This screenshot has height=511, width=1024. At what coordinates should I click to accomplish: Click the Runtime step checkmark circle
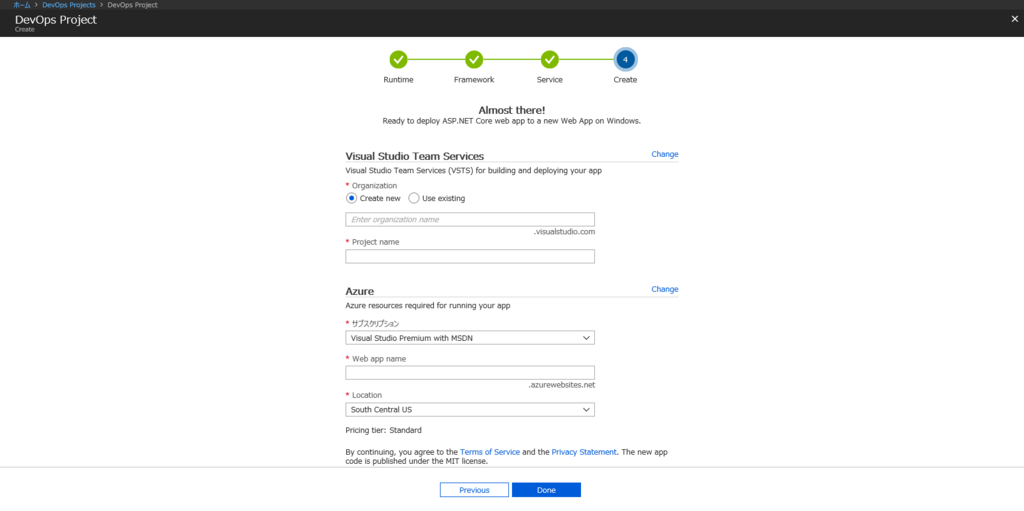tap(398, 59)
